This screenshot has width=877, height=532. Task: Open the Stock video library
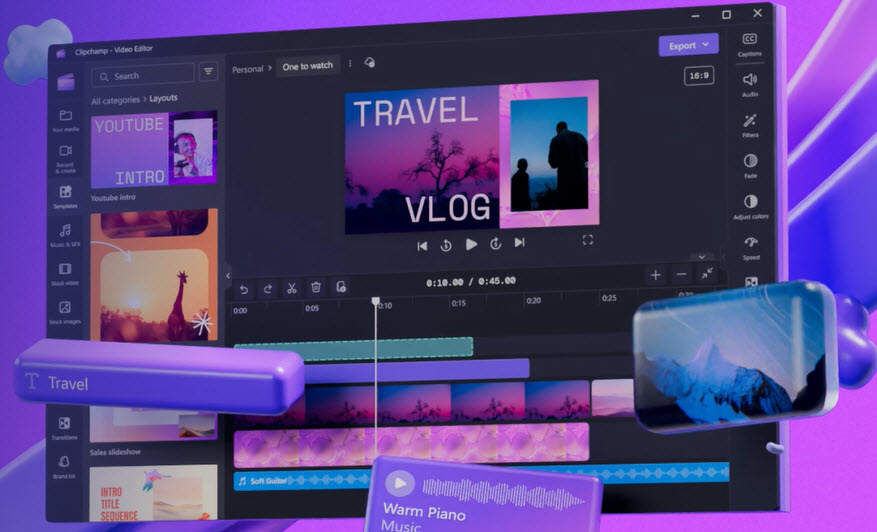65,274
